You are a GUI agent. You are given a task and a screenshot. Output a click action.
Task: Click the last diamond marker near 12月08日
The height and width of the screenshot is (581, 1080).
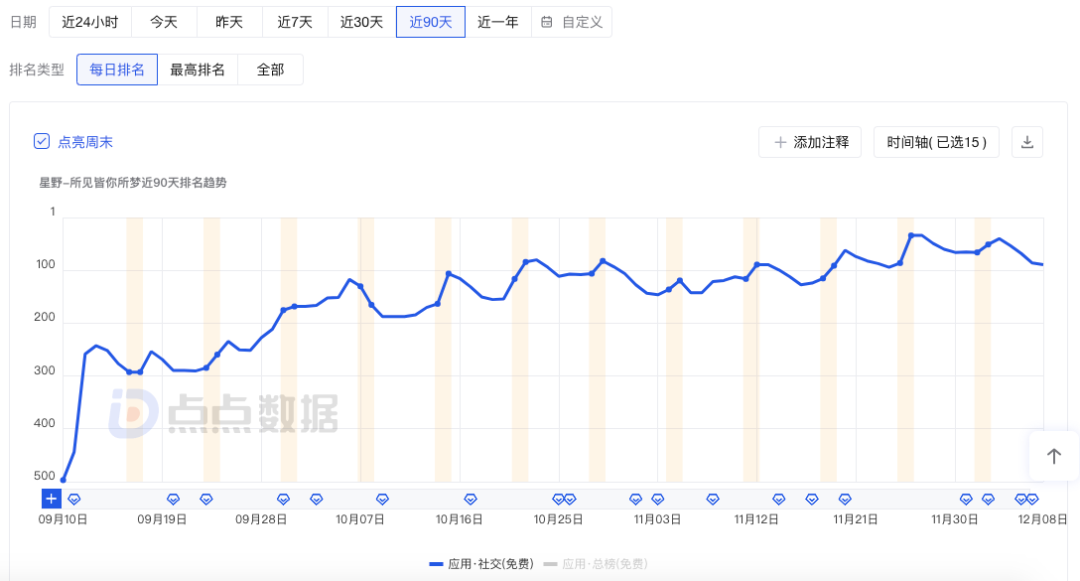pyautogui.click(x=1032, y=498)
